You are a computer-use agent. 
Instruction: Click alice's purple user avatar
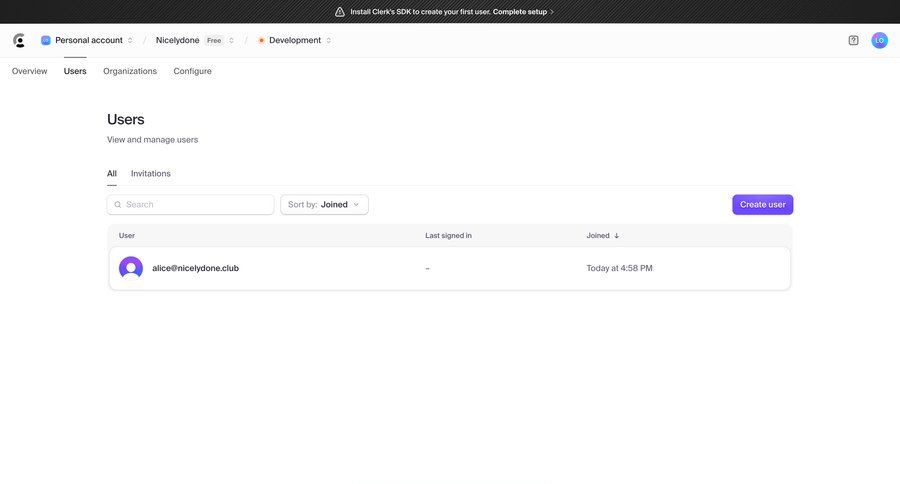[x=131, y=268]
